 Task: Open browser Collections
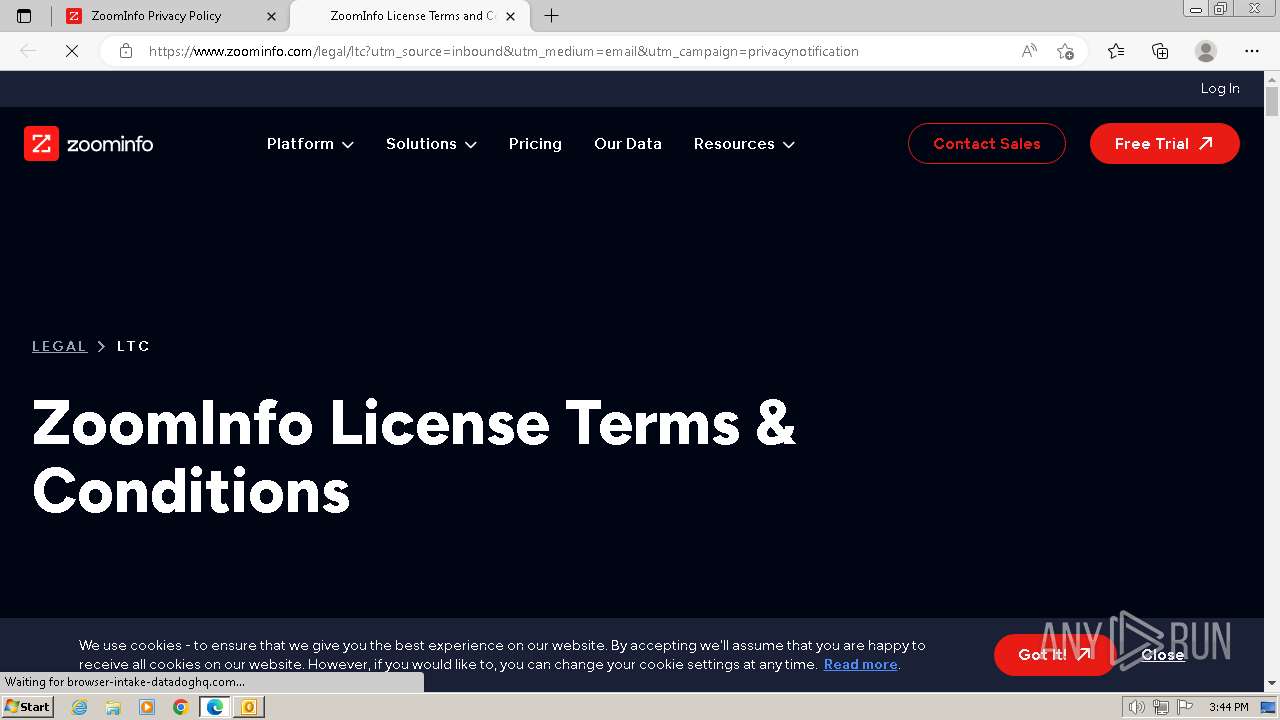coord(1160,51)
